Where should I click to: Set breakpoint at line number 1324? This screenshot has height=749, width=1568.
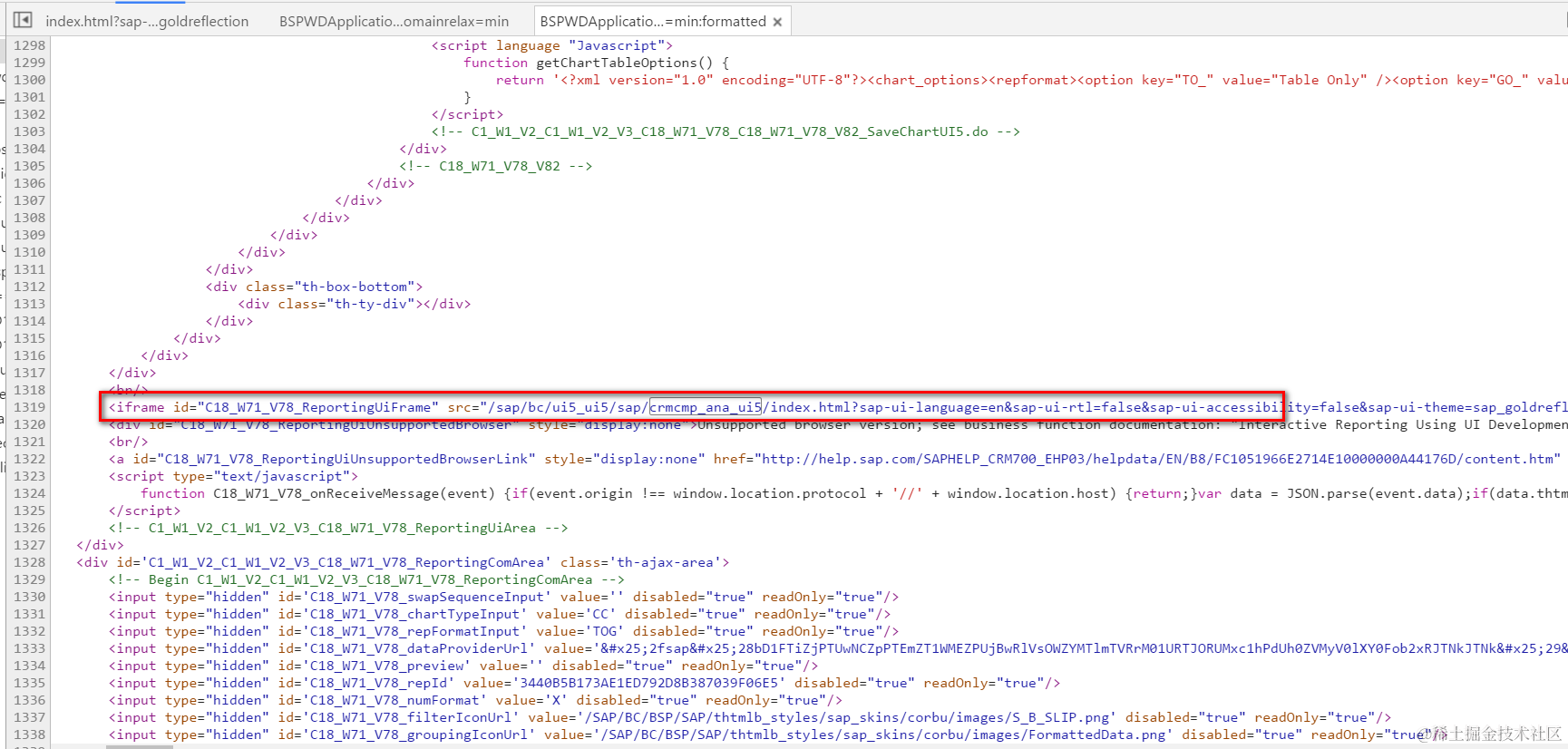coord(29,493)
